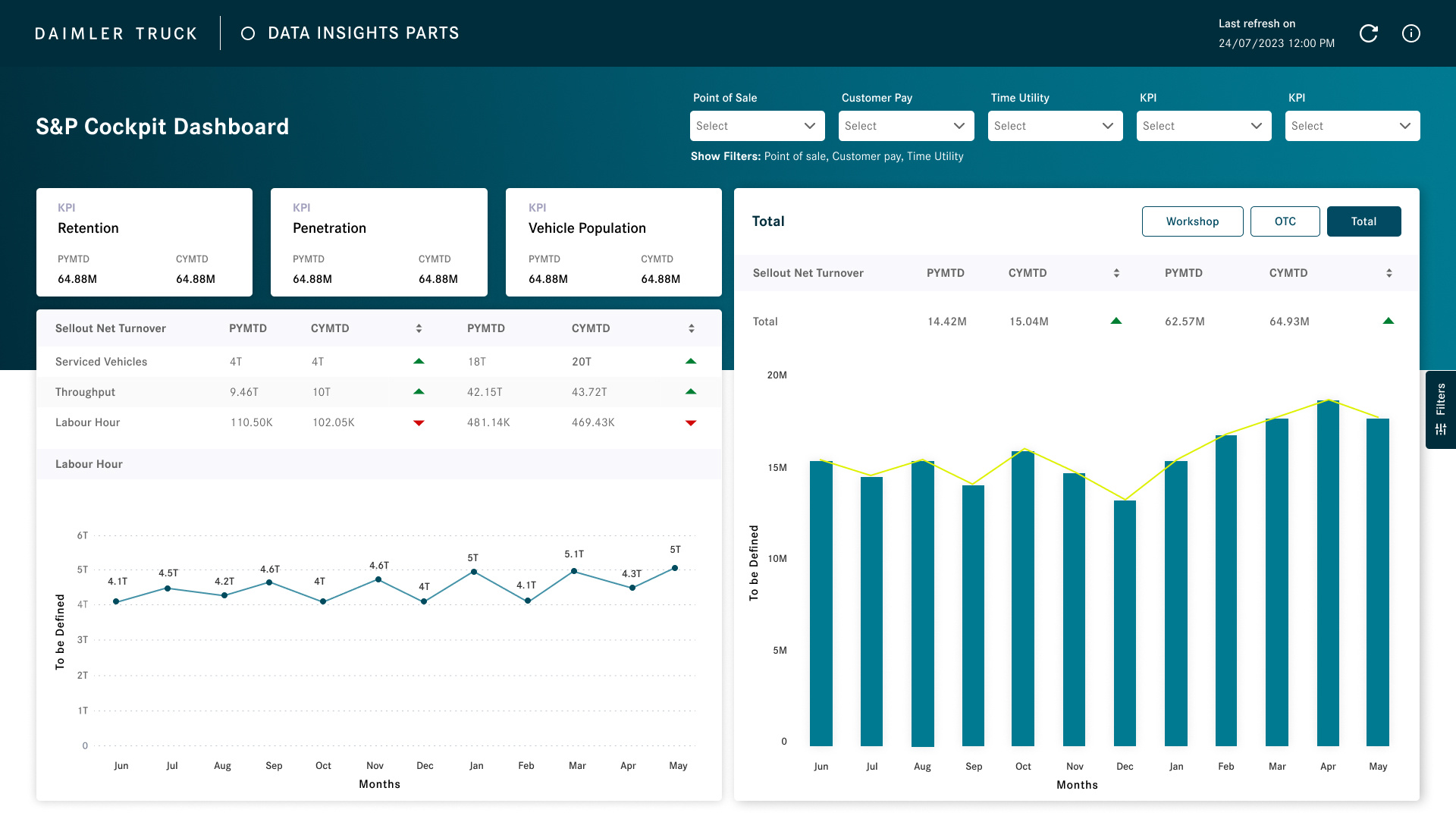Refresh the dashboard data
1456x819 pixels.
(1369, 33)
